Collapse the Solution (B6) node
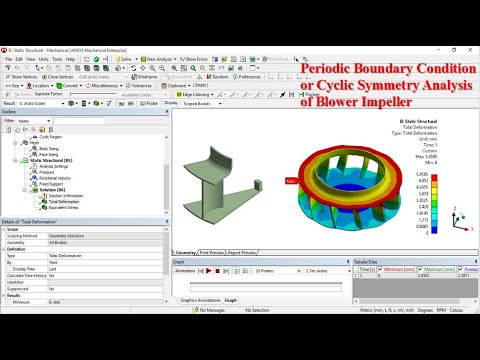 point(24,190)
